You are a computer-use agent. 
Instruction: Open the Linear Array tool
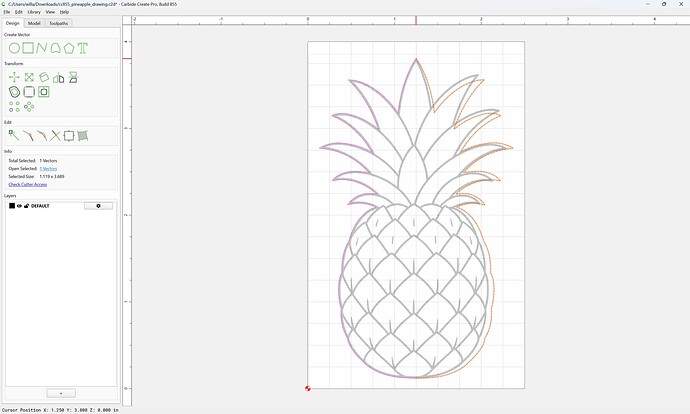click(x=14, y=106)
